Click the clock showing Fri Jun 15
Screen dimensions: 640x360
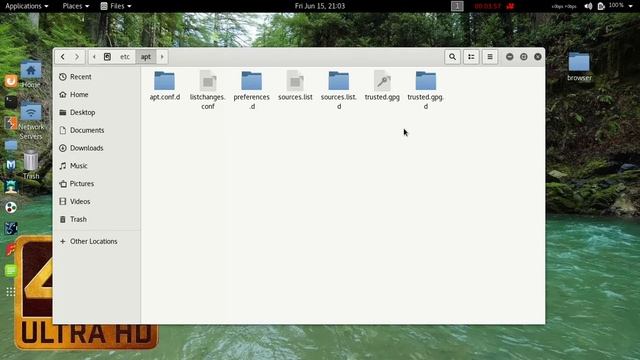[320, 6]
